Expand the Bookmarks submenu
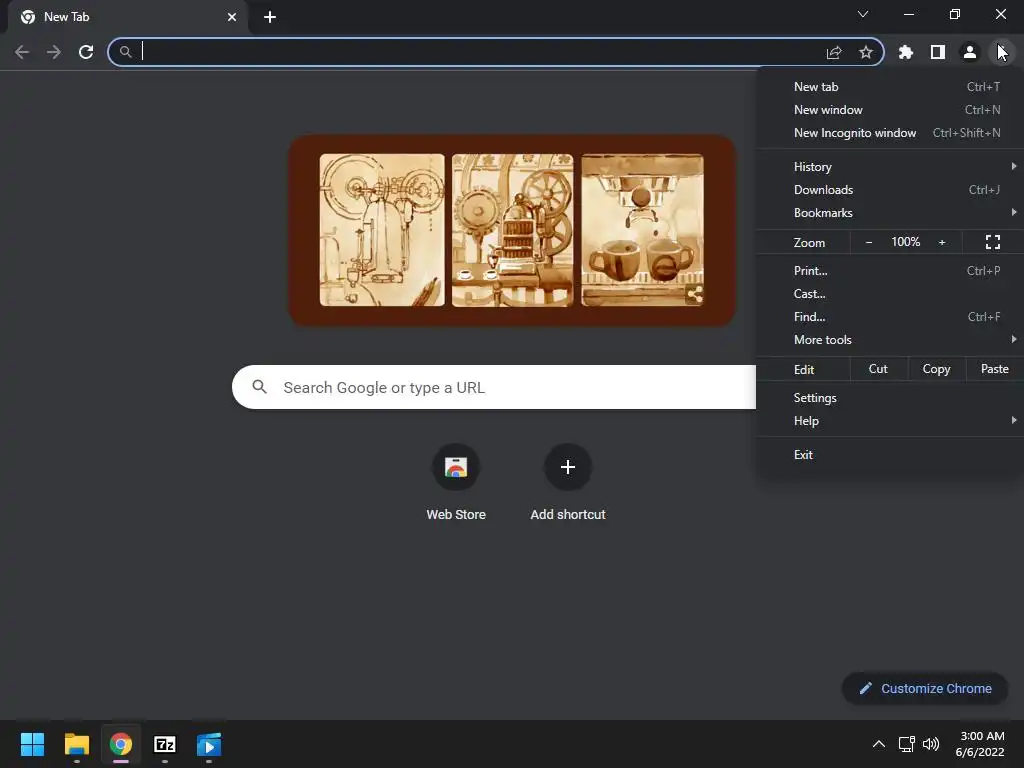1024x768 pixels. [889, 213]
